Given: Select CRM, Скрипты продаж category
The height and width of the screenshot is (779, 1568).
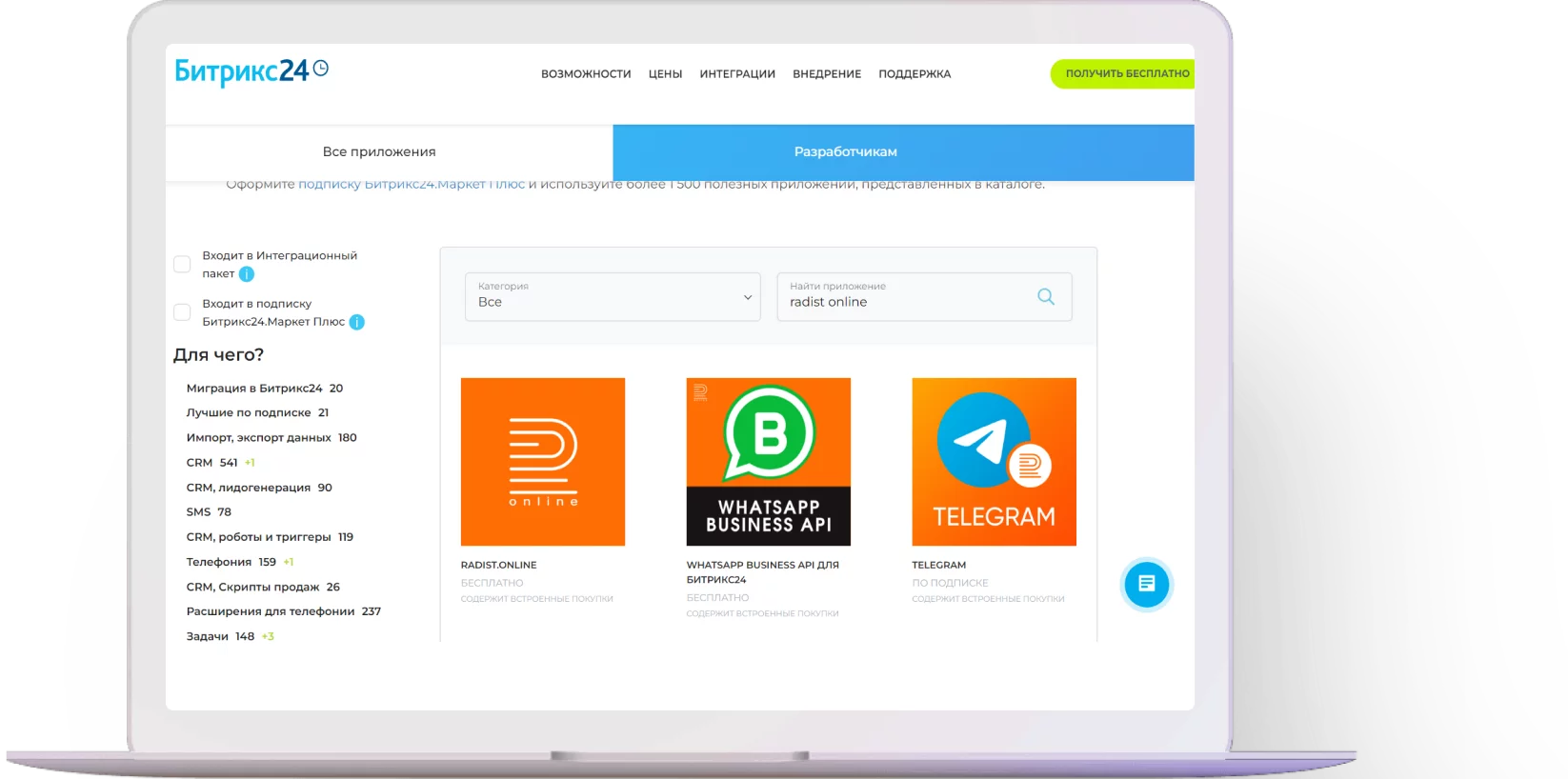Looking at the screenshot, I should coord(263,587).
